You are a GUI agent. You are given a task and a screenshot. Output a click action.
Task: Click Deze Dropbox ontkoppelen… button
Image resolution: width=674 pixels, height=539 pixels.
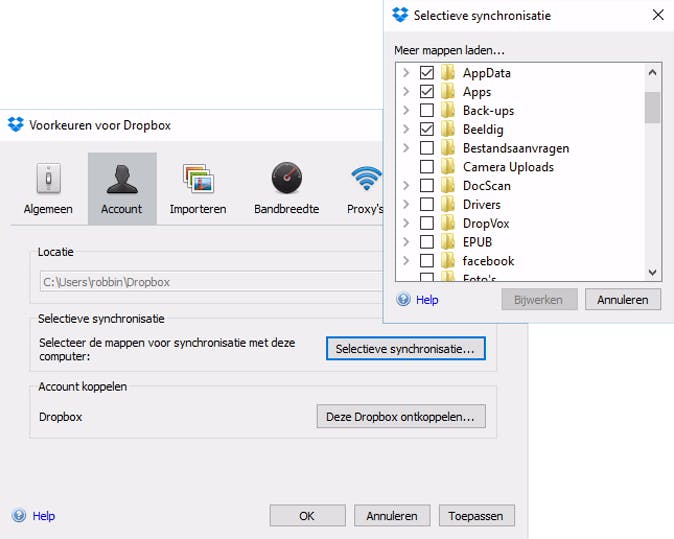(x=401, y=416)
